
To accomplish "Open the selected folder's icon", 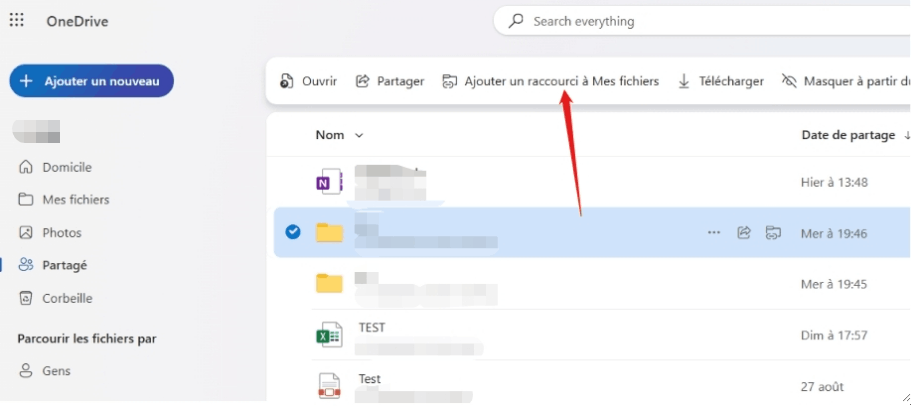I will (329, 232).
